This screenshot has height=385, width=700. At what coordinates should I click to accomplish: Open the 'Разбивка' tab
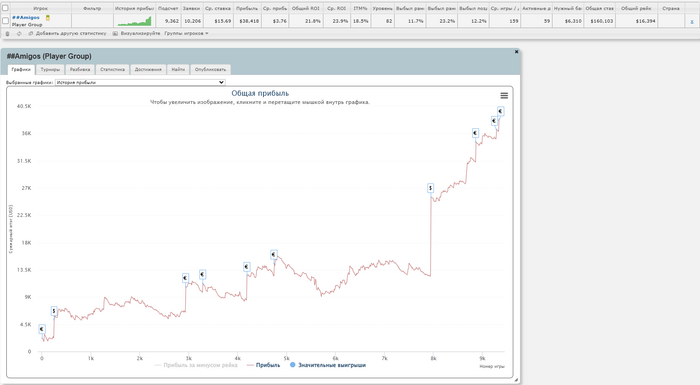coord(80,69)
